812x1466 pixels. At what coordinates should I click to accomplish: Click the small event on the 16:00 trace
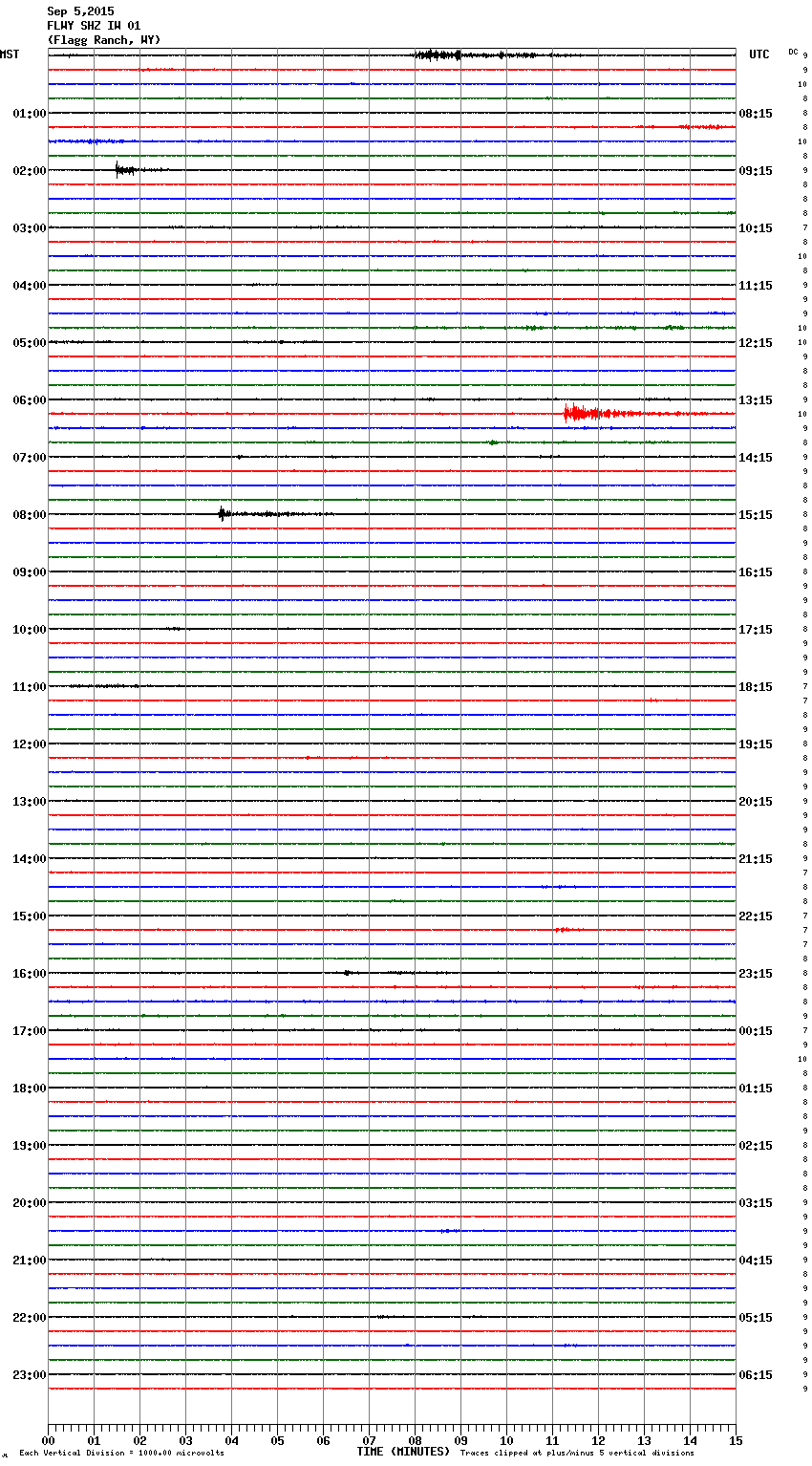click(x=348, y=973)
